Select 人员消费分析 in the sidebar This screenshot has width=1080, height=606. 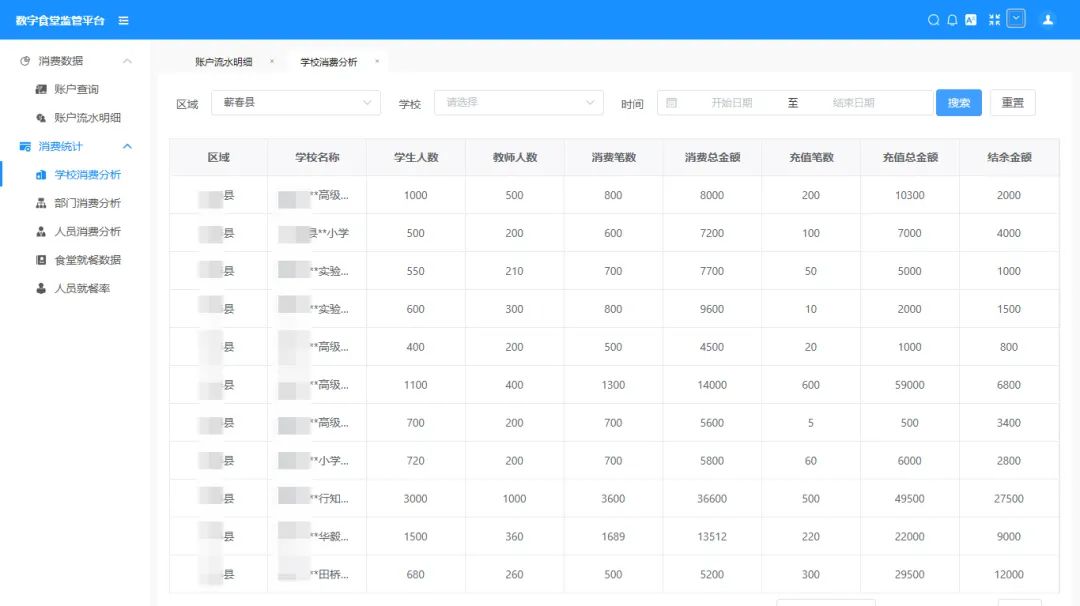87,231
